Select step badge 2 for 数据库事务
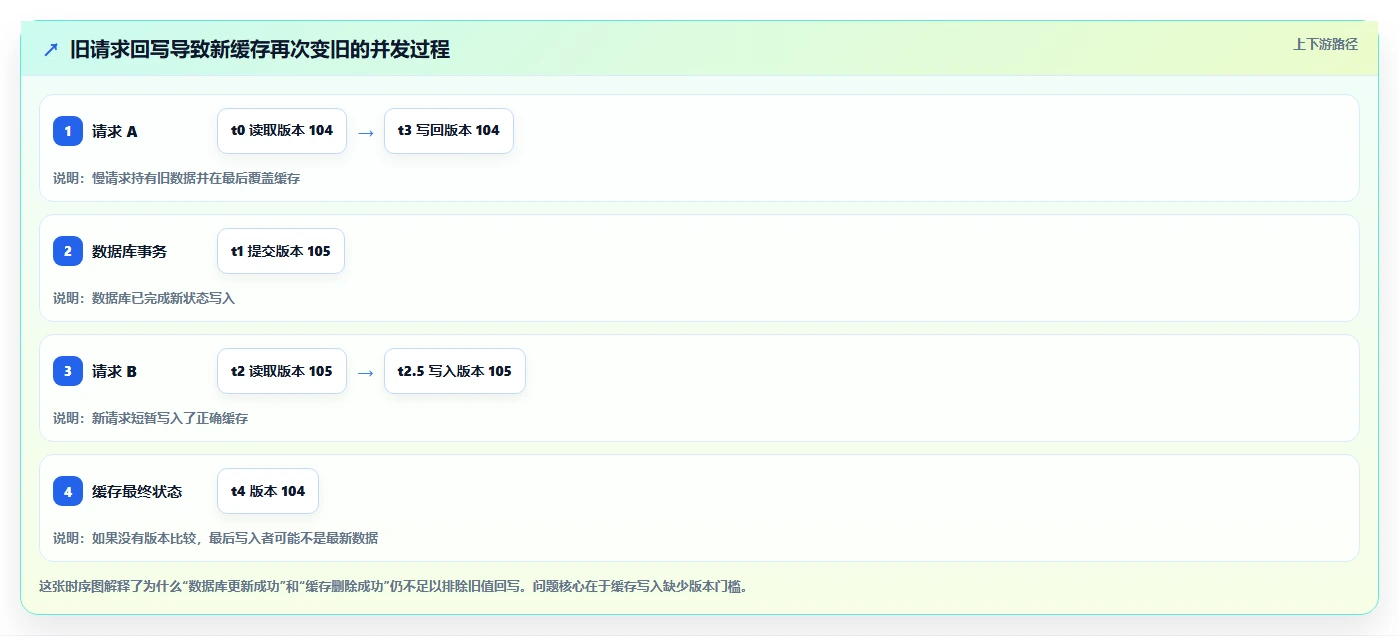Screen dimensions: 1399x636 (x=68, y=251)
